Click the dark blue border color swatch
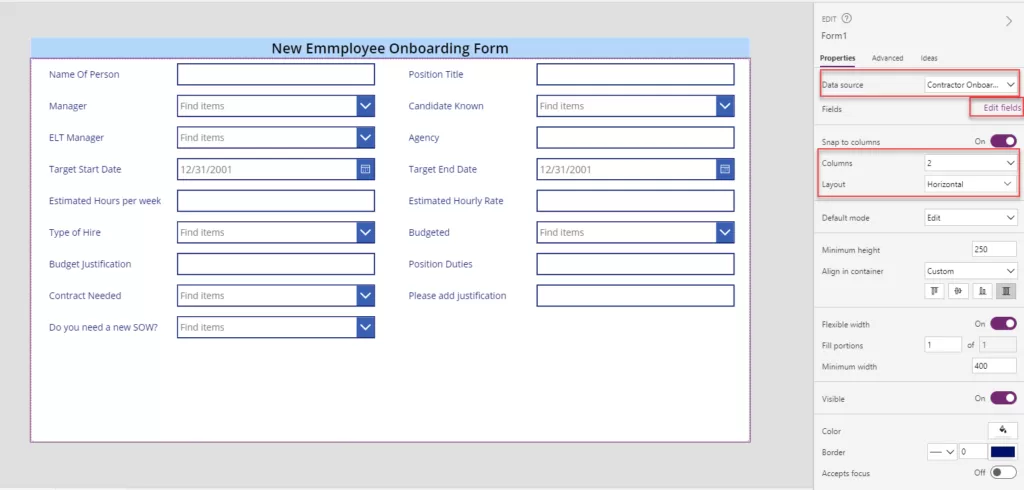Screen dimensions: 1024x490 point(1002,452)
